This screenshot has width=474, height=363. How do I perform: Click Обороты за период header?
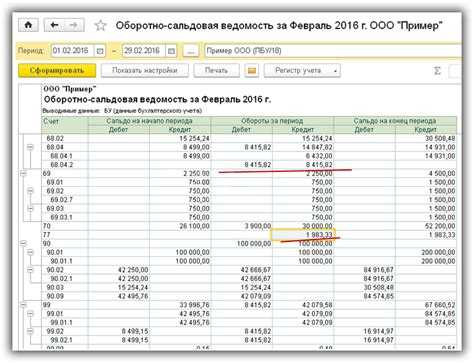pyautogui.click(x=272, y=121)
